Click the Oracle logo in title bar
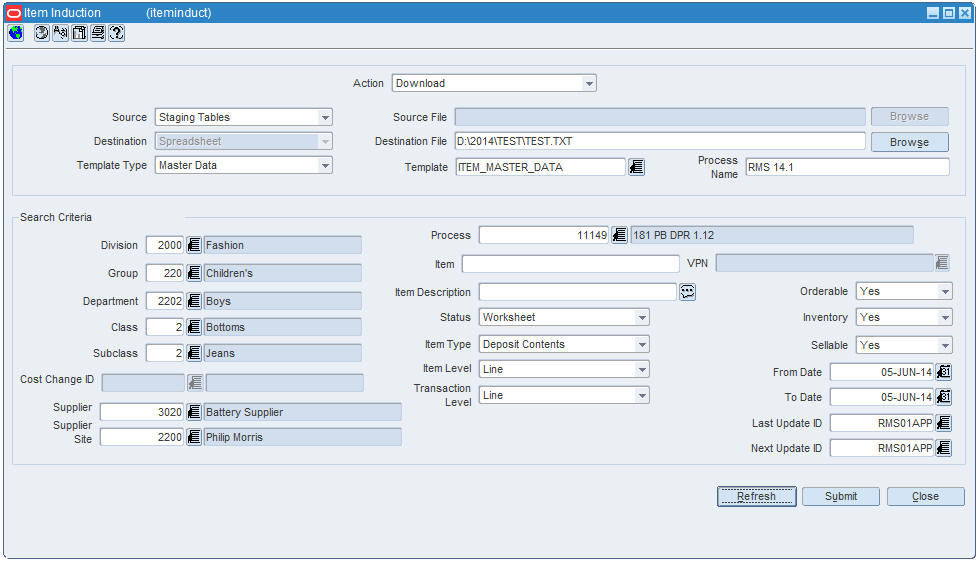 click(14, 12)
